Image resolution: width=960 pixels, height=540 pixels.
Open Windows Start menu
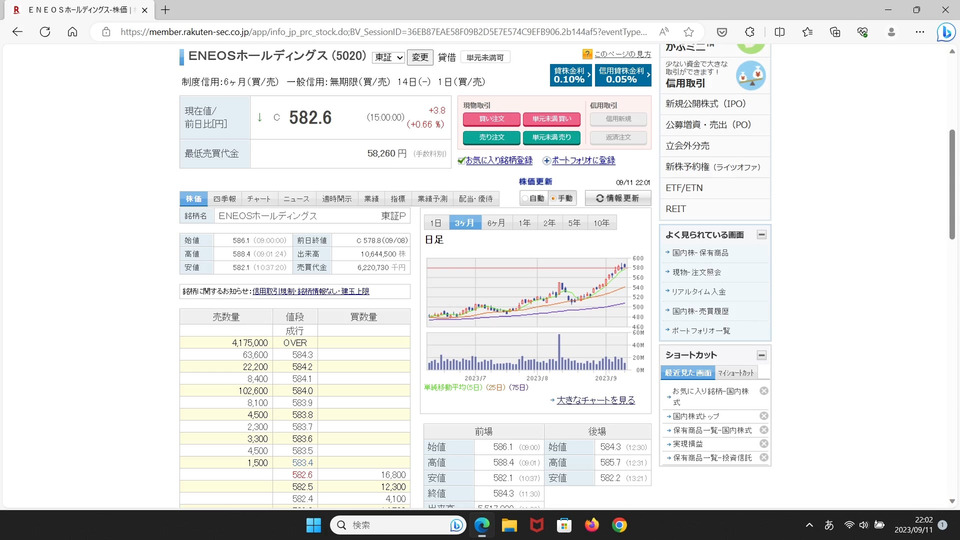pyautogui.click(x=313, y=525)
